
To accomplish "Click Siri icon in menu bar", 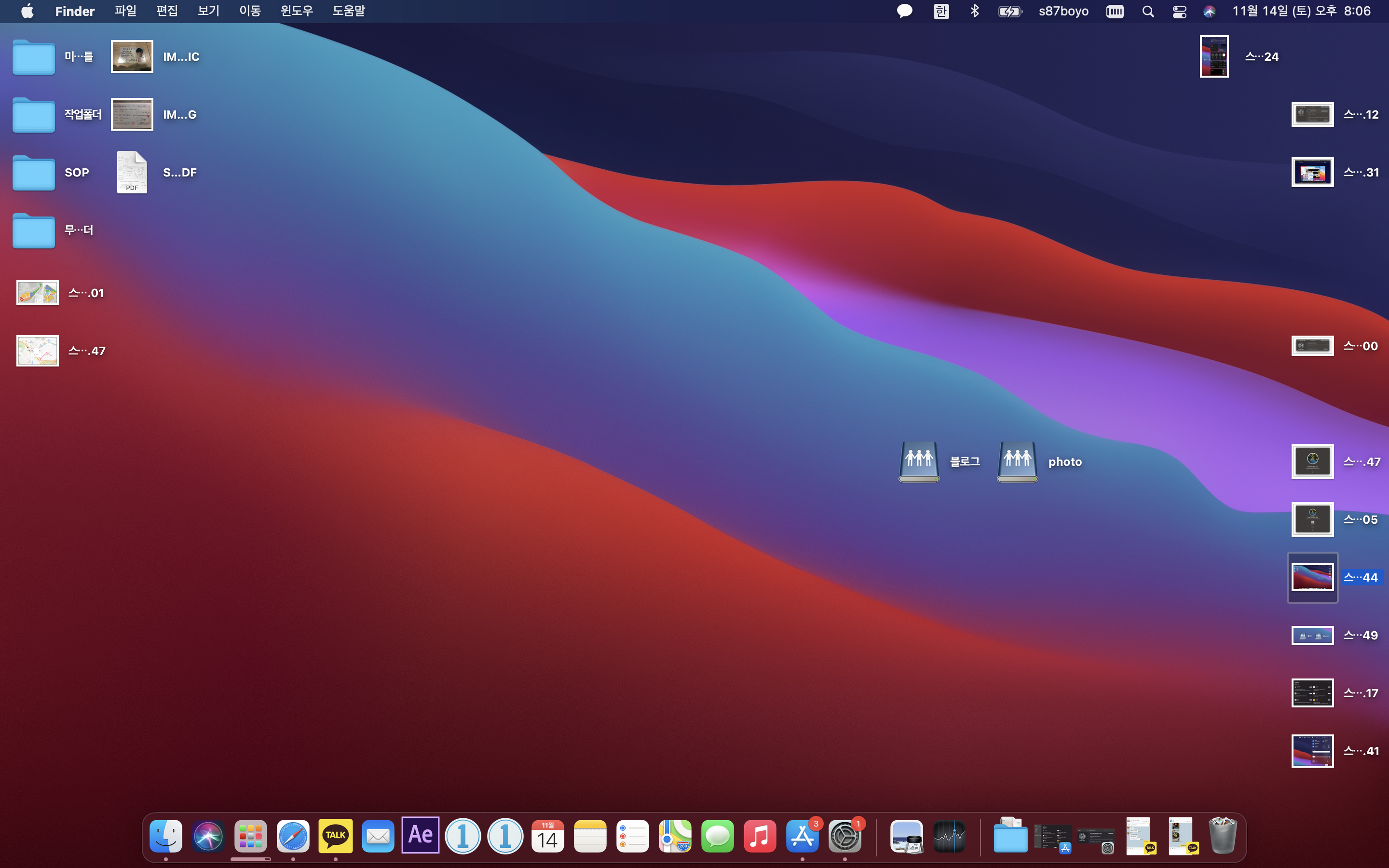I will [1209, 12].
